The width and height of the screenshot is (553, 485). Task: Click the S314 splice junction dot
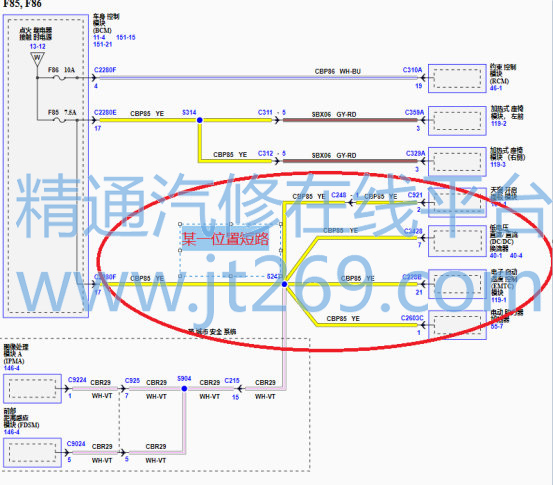pos(200,120)
